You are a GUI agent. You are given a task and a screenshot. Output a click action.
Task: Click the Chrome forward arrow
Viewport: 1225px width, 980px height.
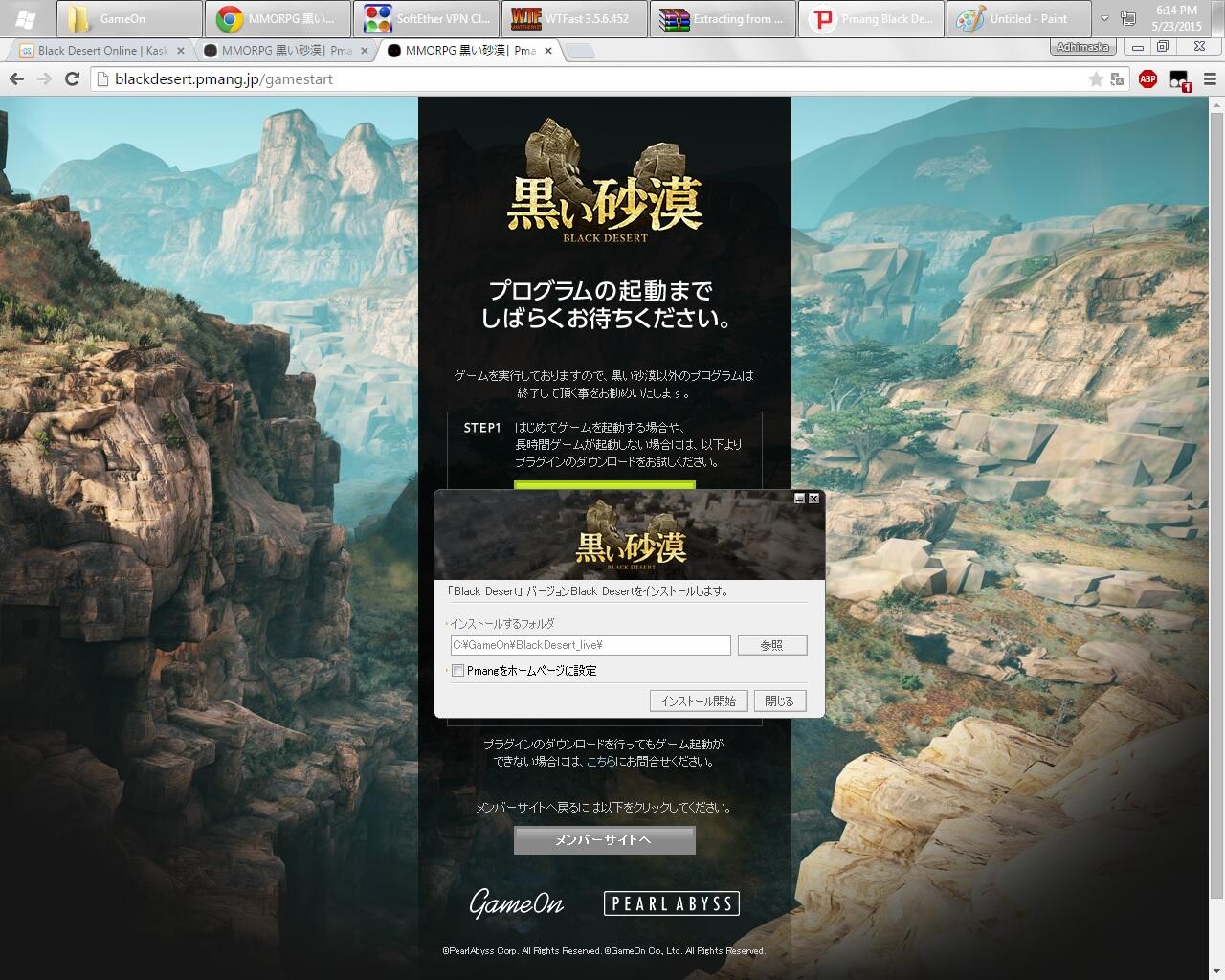tap(44, 79)
